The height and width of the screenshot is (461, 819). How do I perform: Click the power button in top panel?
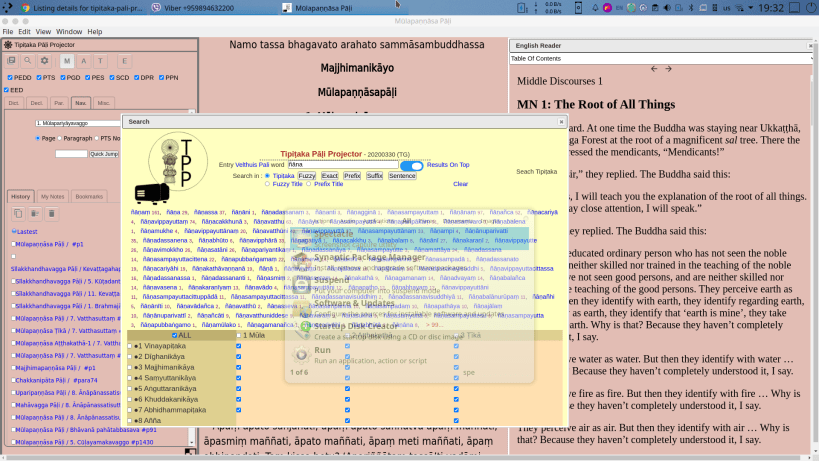click(811, 8)
